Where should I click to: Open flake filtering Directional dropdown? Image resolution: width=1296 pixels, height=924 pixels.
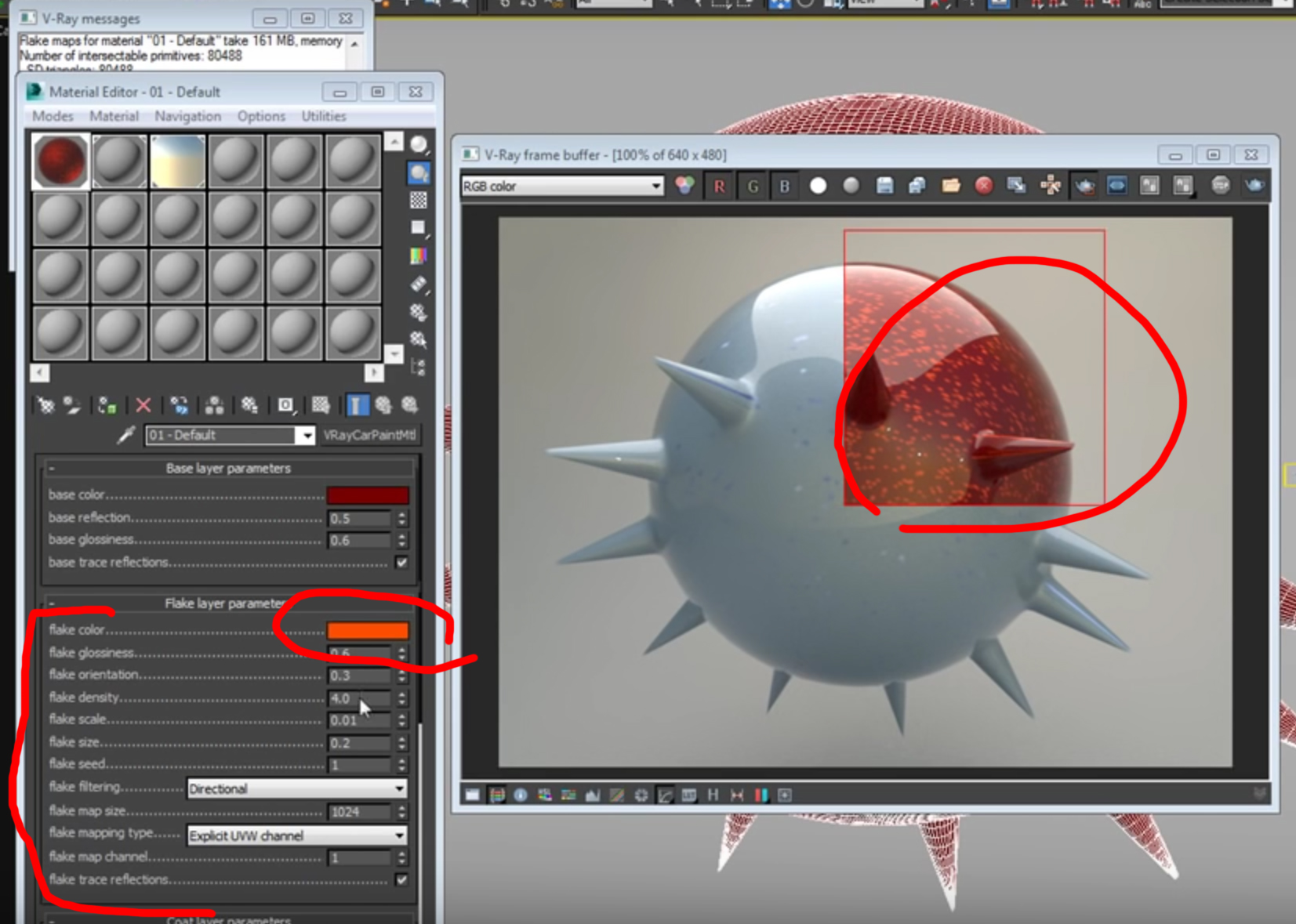coord(296,788)
